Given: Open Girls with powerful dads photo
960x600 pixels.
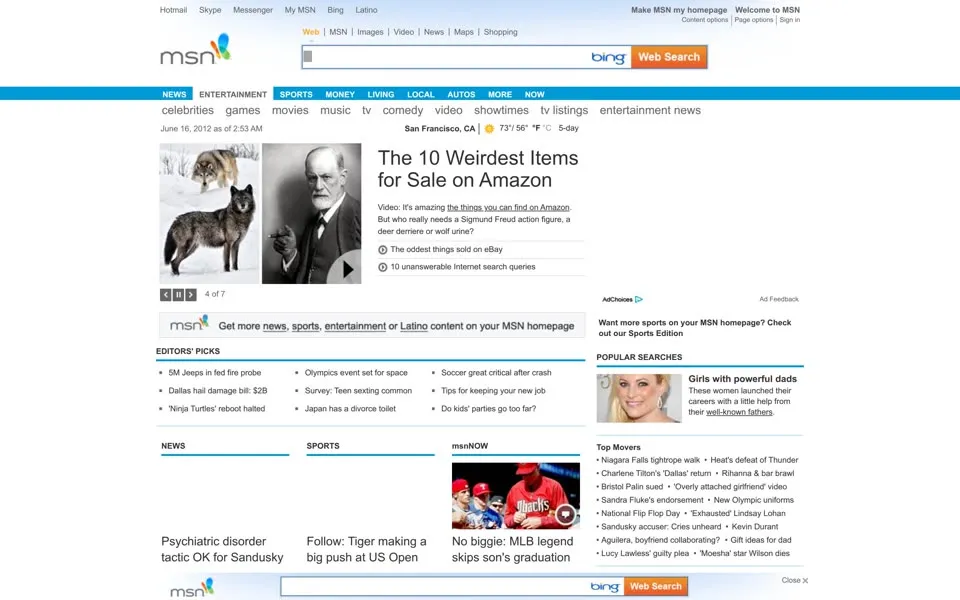Looking at the screenshot, I should [639, 399].
